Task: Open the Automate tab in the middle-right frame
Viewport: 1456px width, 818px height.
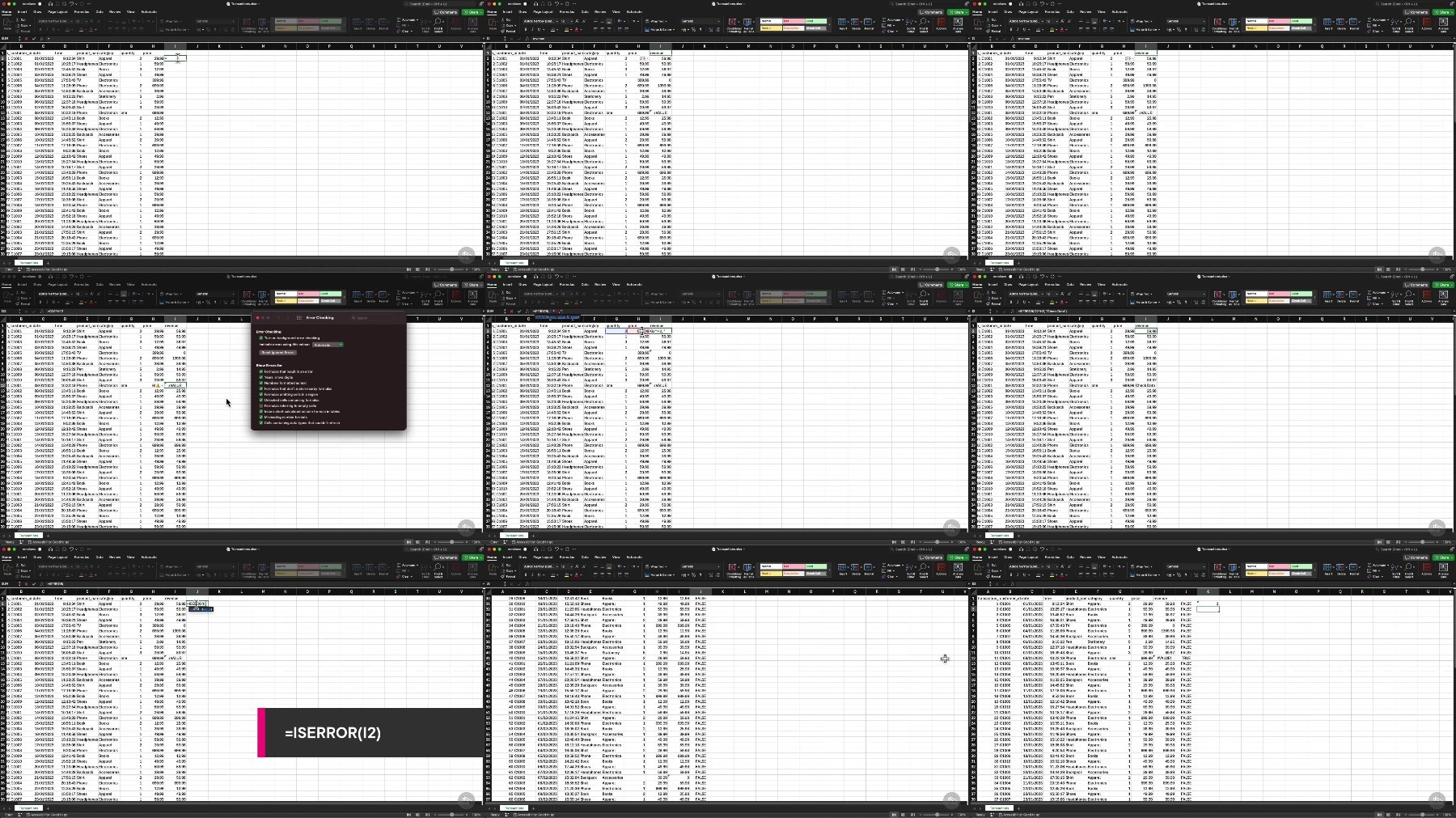Action: pos(1120,285)
